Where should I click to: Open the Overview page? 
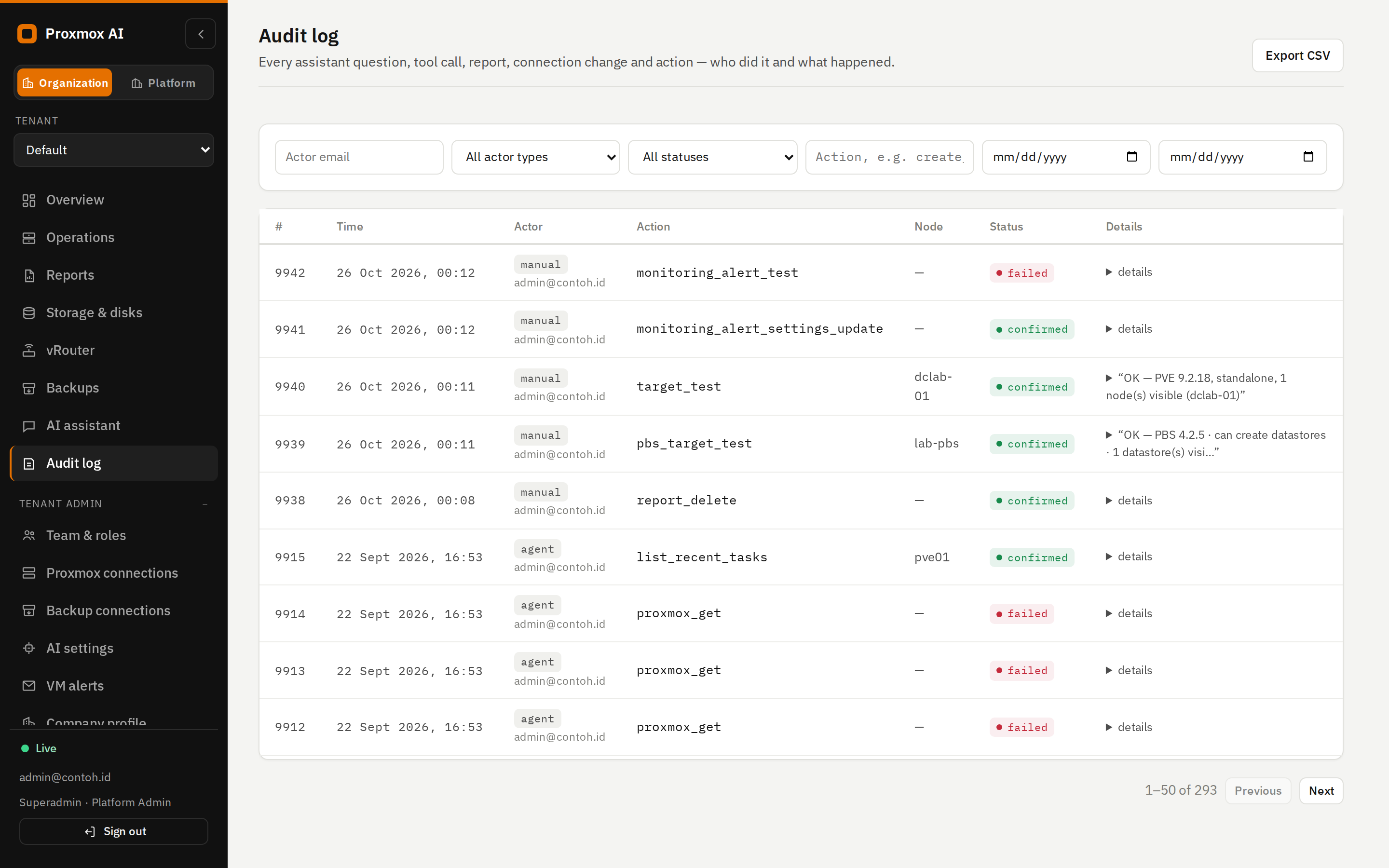pyautogui.click(x=114, y=200)
